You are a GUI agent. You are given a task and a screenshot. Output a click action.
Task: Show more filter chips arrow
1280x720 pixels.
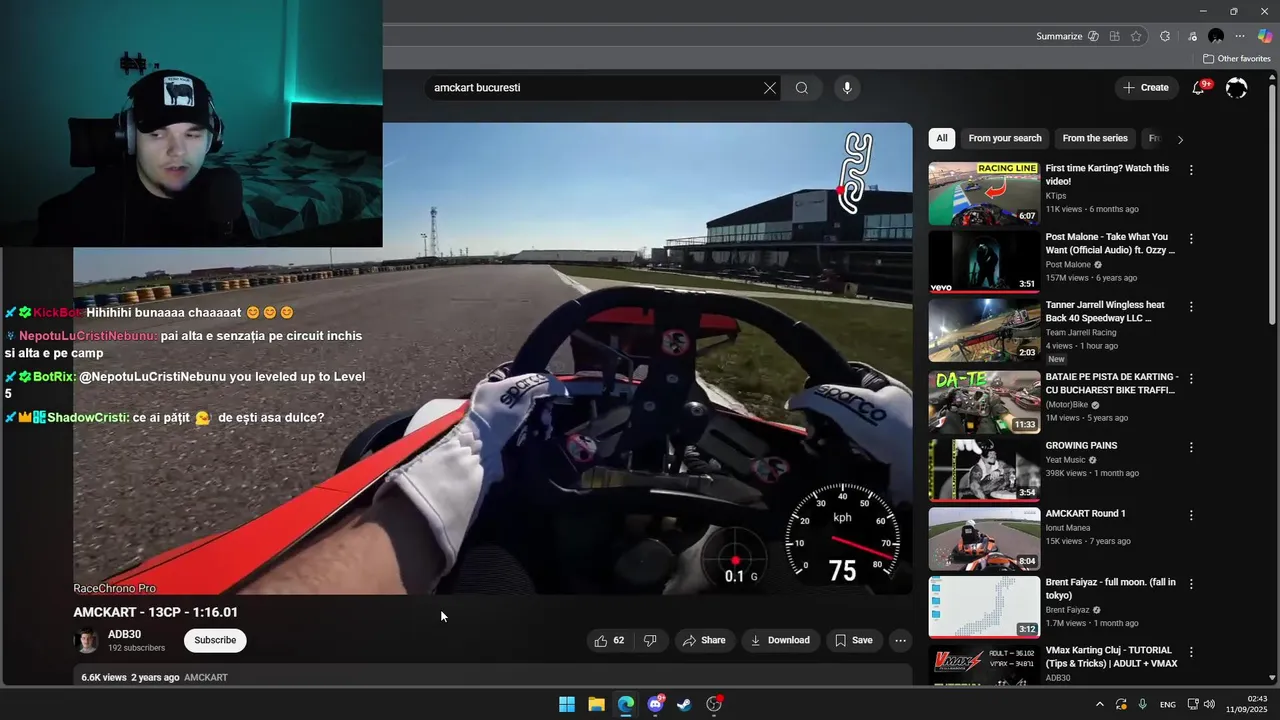[x=1180, y=140]
